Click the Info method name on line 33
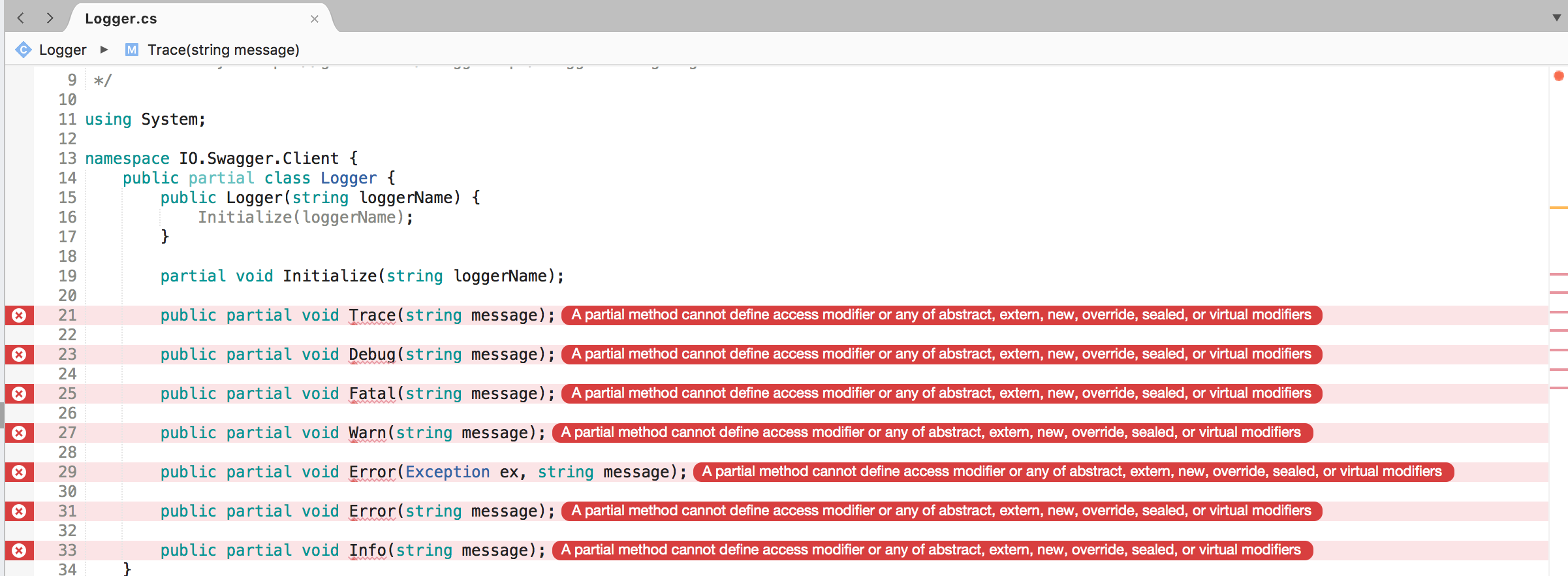Screen dimensions: 1568x576 point(368,551)
